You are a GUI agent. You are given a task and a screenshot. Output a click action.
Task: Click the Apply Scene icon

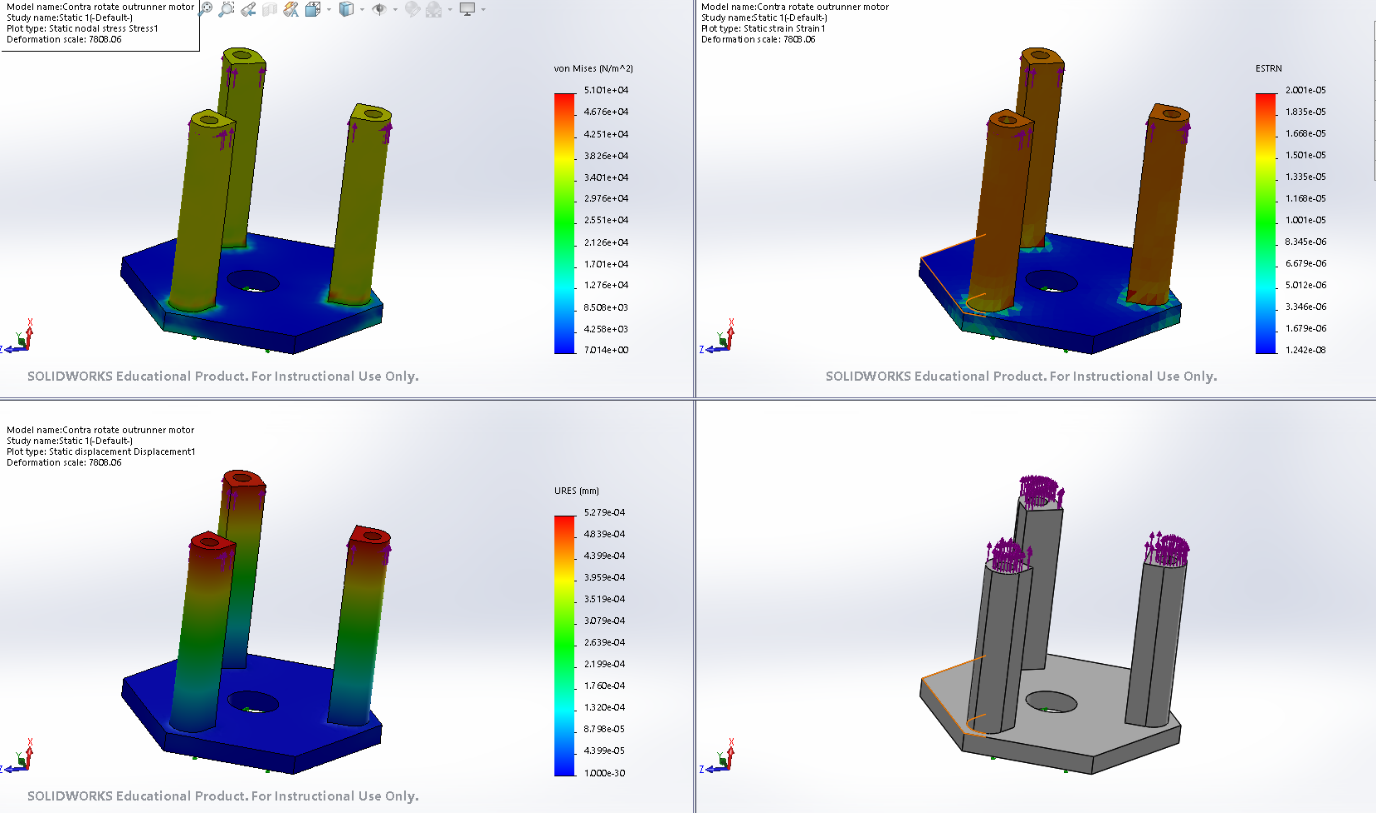(433, 9)
